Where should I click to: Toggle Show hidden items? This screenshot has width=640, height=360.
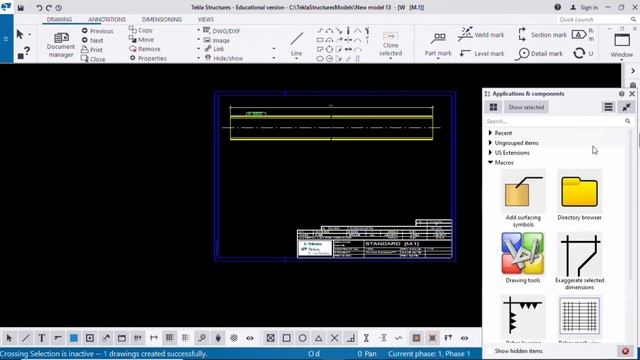pos(518,351)
